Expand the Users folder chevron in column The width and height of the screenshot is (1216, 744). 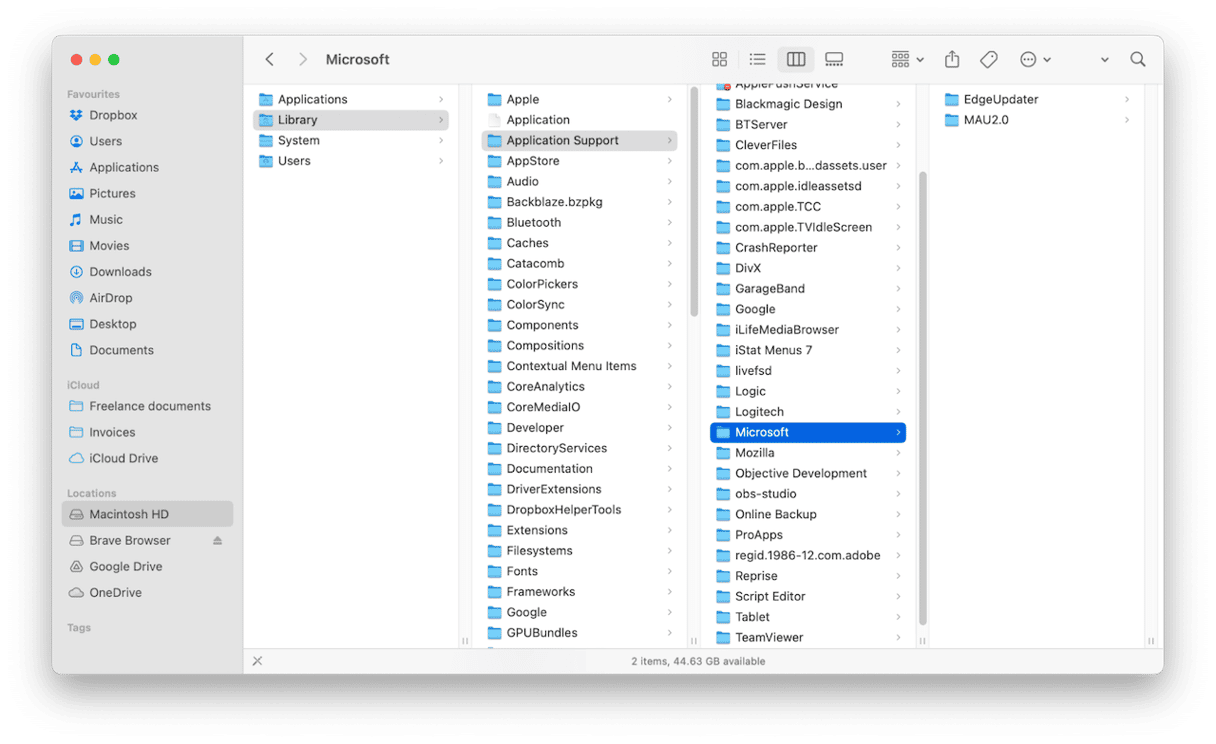tap(441, 161)
